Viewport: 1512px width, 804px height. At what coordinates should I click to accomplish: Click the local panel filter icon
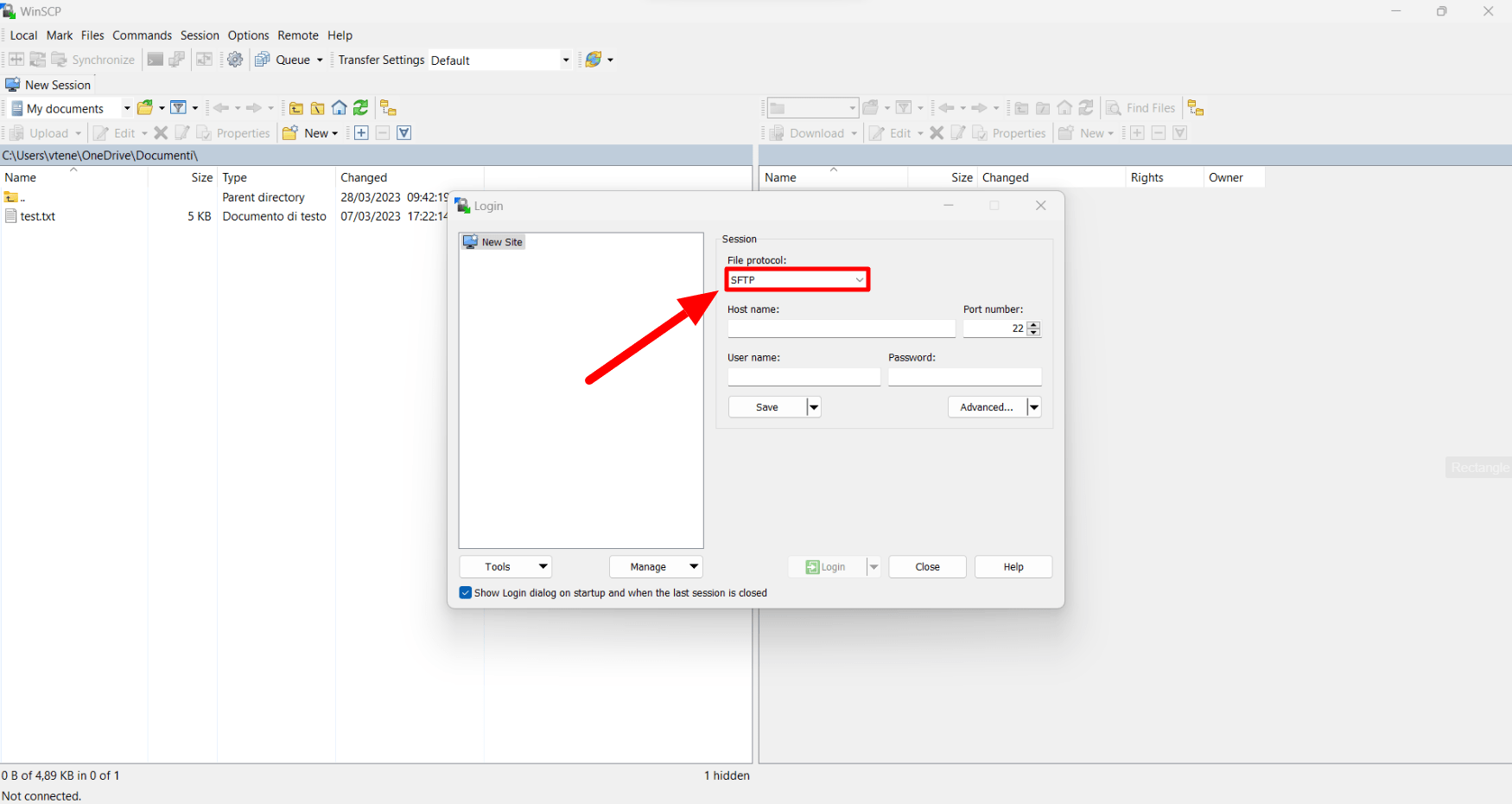click(x=178, y=108)
